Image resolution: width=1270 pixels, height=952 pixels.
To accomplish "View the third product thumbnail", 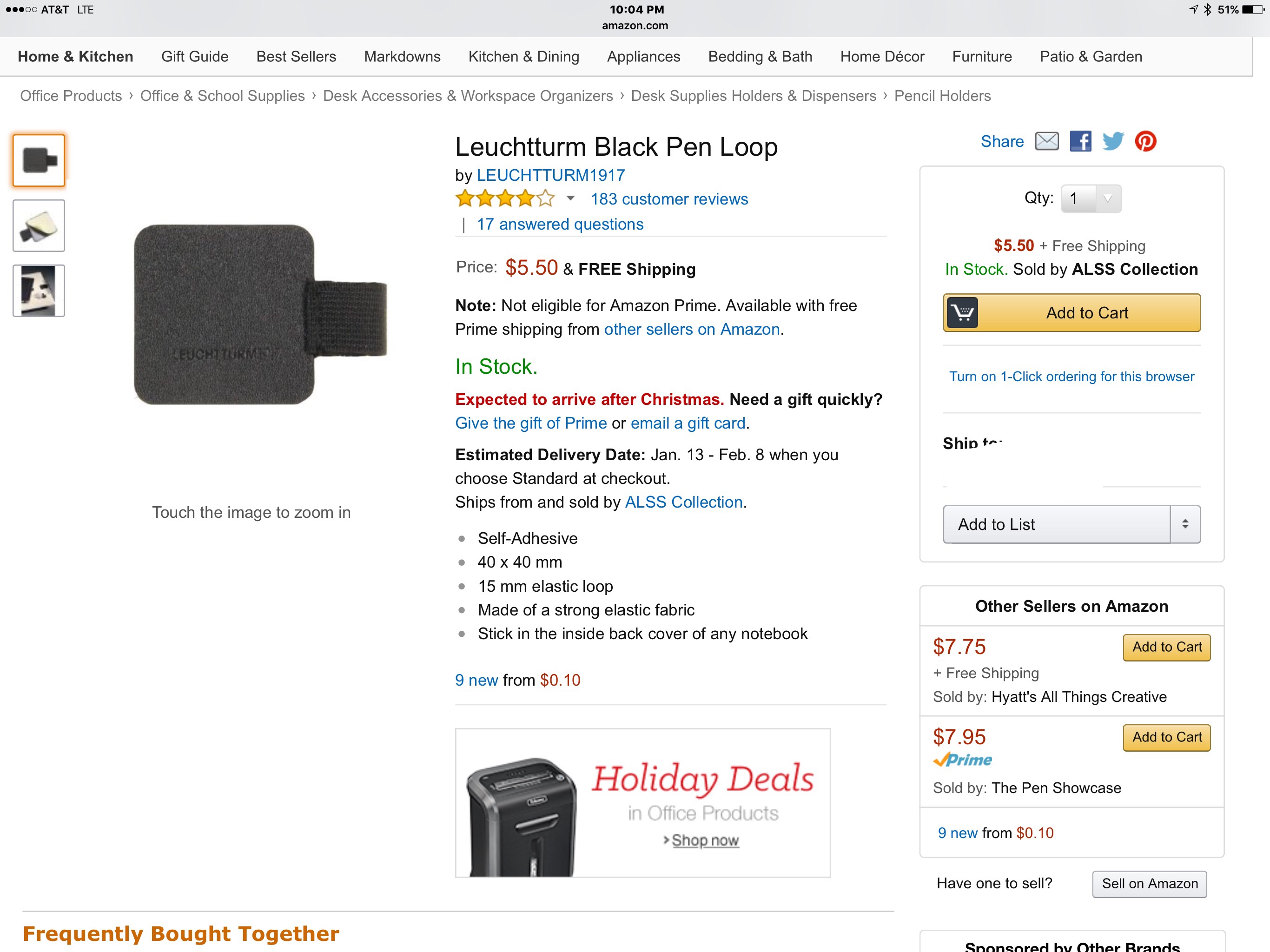I will click(x=39, y=291).
